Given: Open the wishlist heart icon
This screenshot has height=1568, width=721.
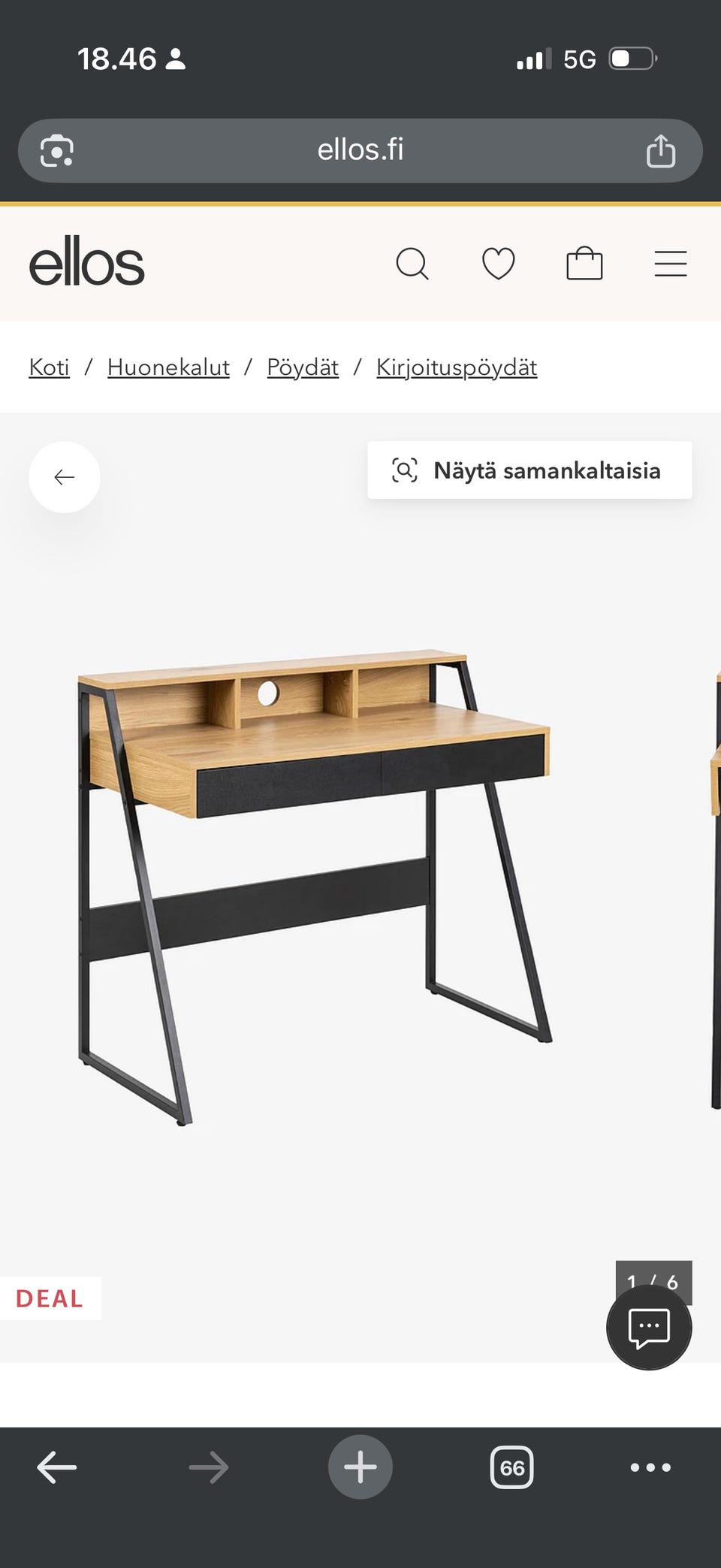Looking at the screenshot, I should click(498, 264).
